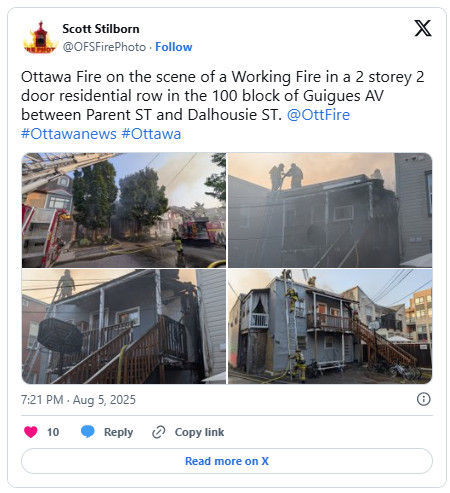Click the 7:21 PM Aug 5 timestamp

(78, 399)
